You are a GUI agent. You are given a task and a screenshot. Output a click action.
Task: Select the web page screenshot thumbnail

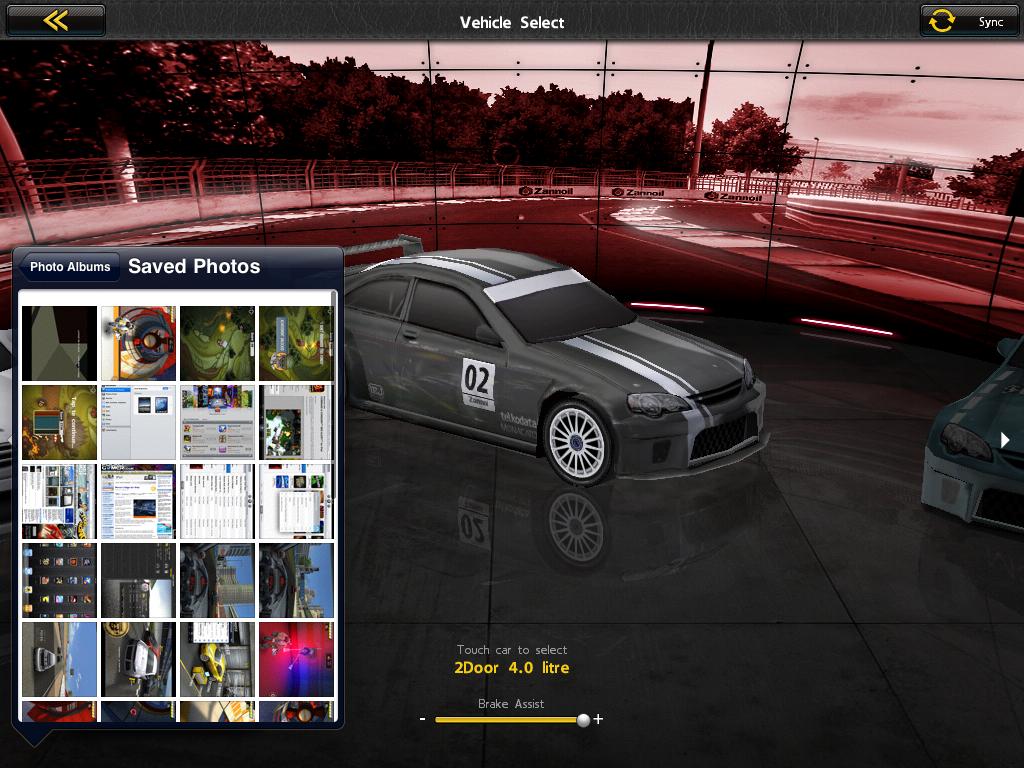[138, 501]
